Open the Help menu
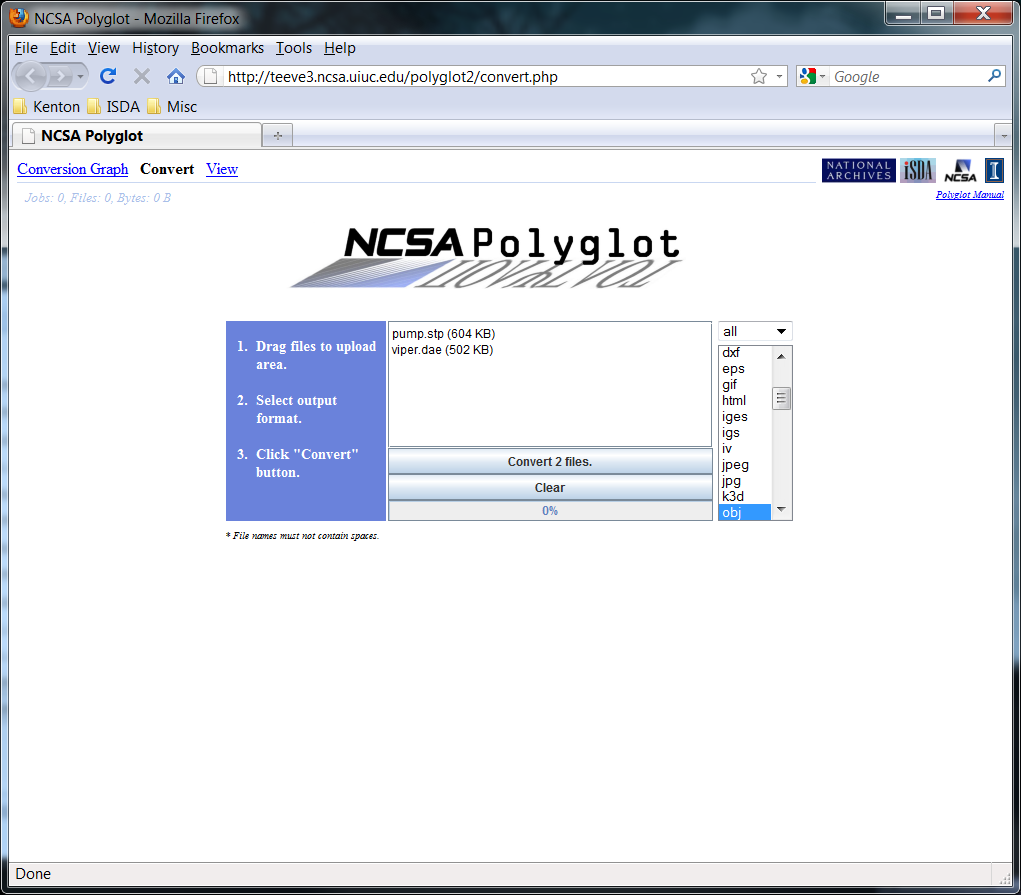This screenshot has width=1021, height=895. (340, 48)
